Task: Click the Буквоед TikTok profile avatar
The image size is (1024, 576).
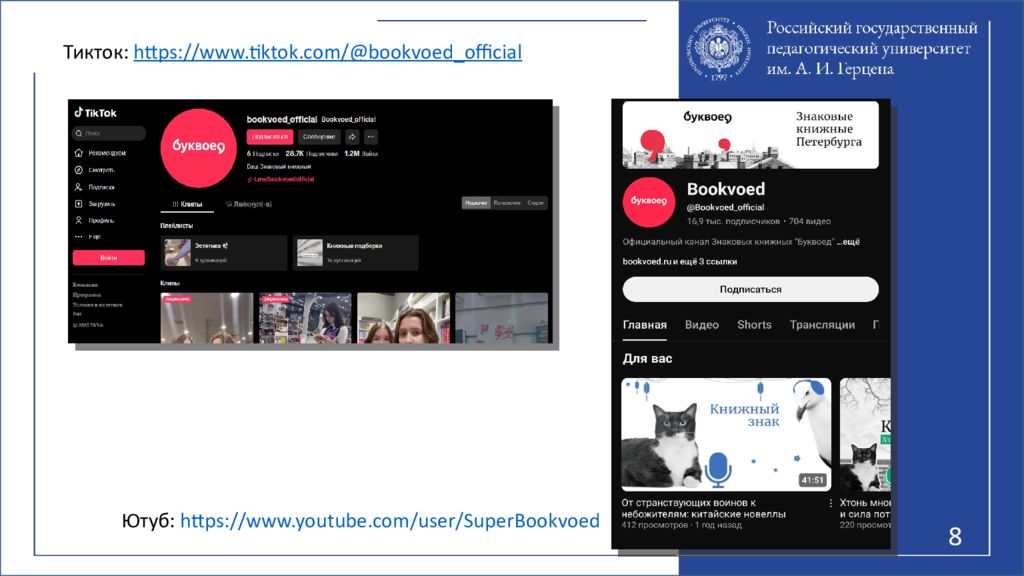Action: [x=199, y=148]
